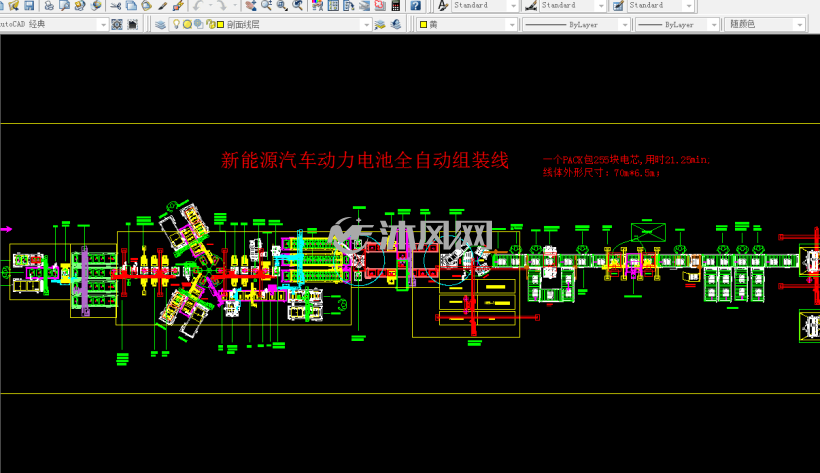Toggle freeze in current viewport icon

199,24
